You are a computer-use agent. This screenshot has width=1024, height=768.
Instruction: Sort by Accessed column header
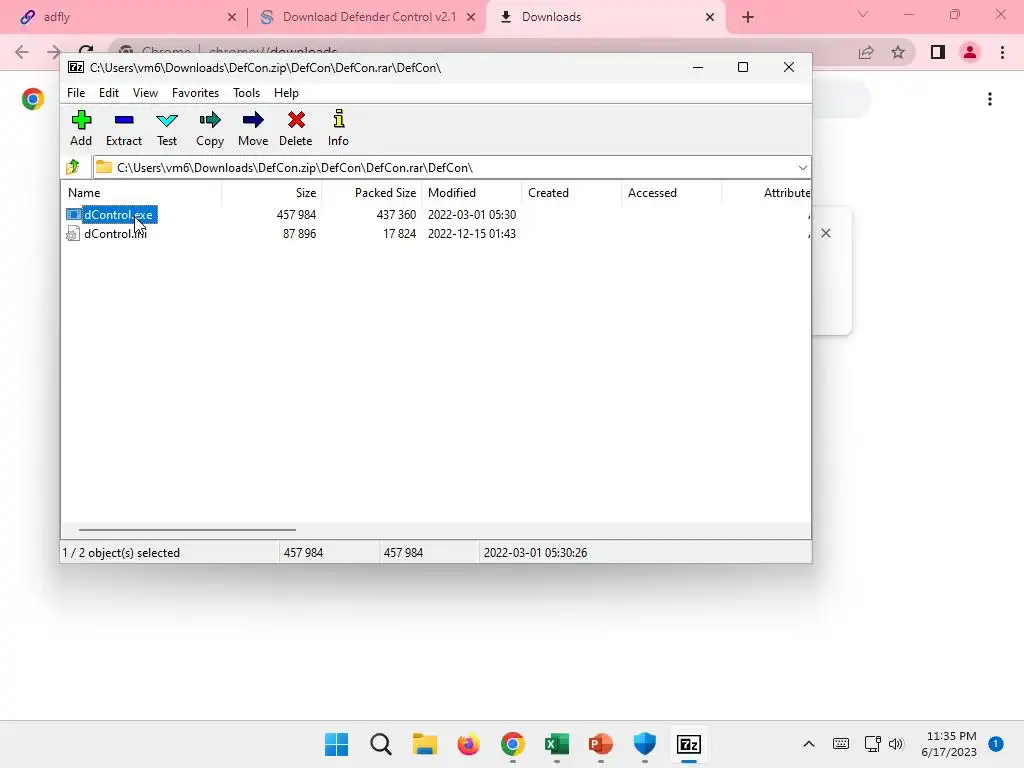(671, 193)
